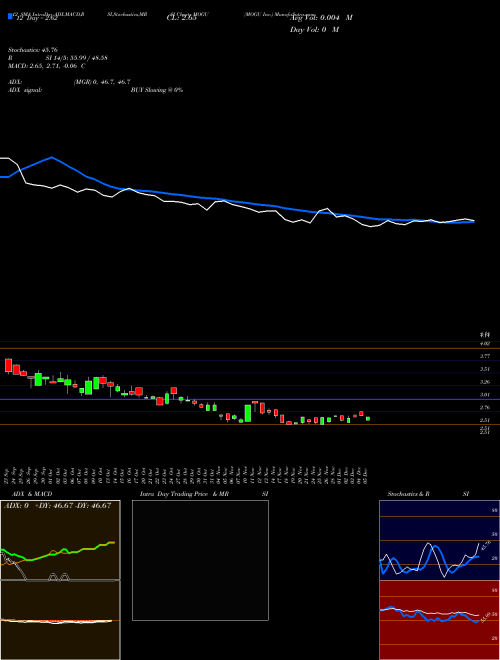The image size is (500, 660).
Task: Click the 'Intra Day Trading Price & MR' title
Action: pyautogui.click(x=185, y=494)
